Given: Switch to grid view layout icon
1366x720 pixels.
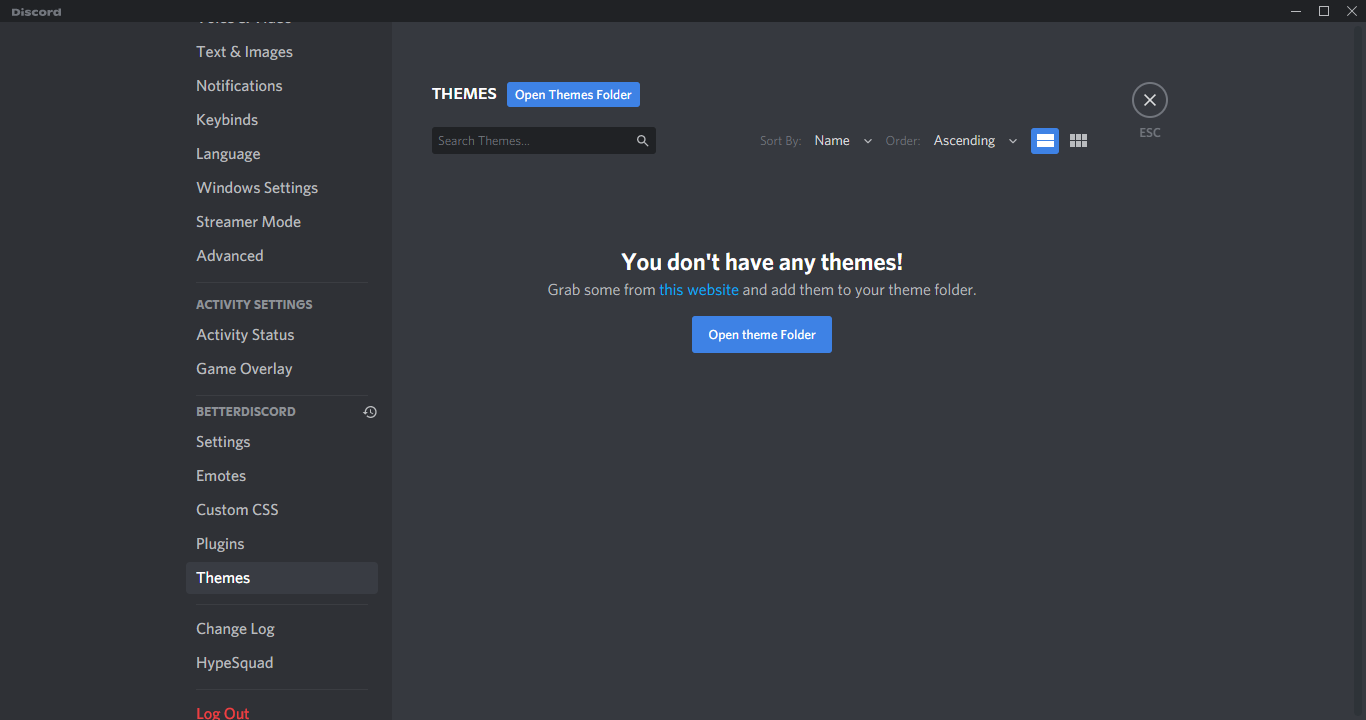Looking at the screenshot, I should [1078, 141].
